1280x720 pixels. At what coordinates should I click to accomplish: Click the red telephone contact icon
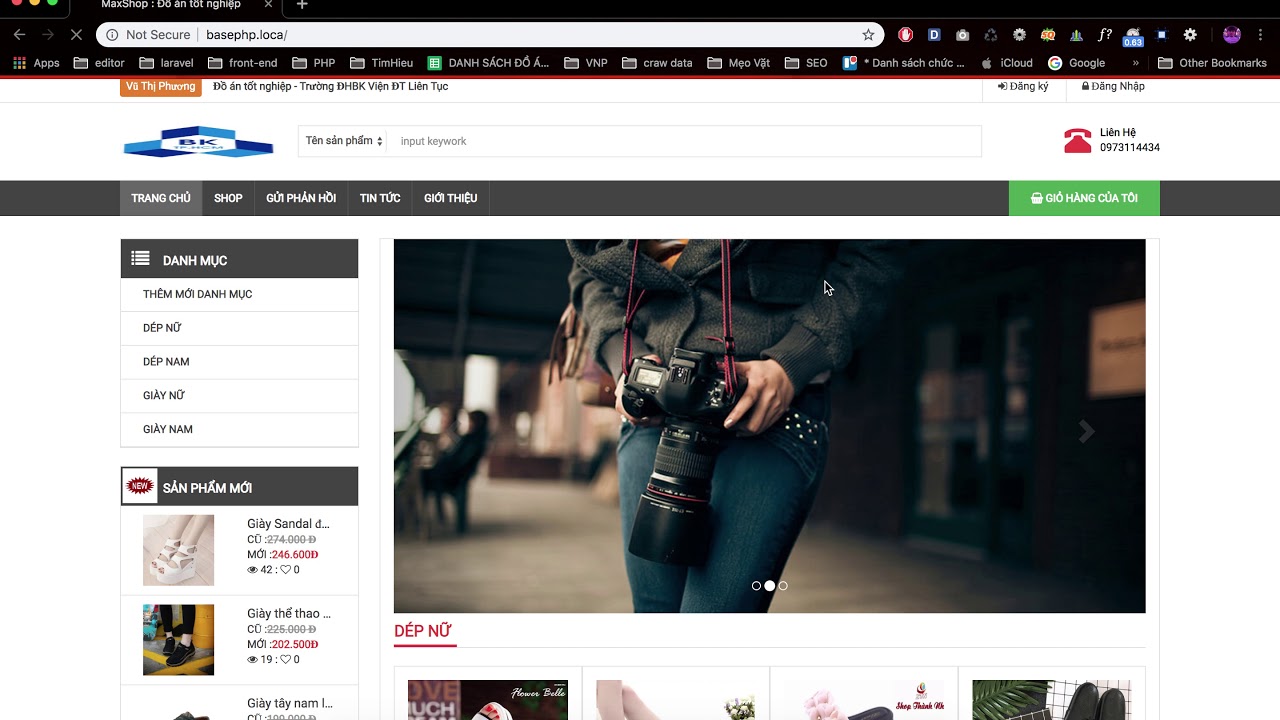tap(1077, 141)
